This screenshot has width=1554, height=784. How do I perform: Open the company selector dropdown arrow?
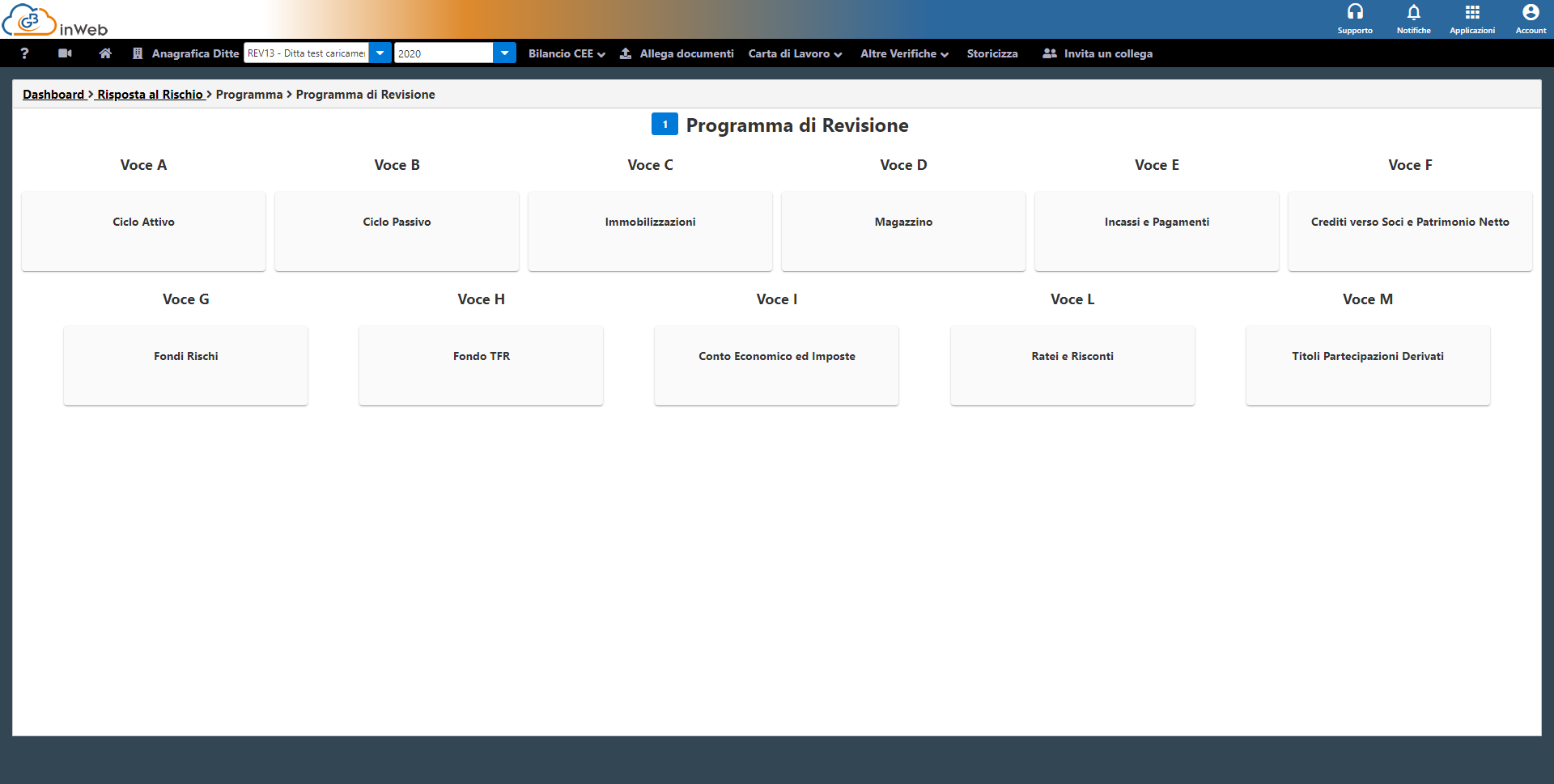pyautogui.click(x=380, y=53)
